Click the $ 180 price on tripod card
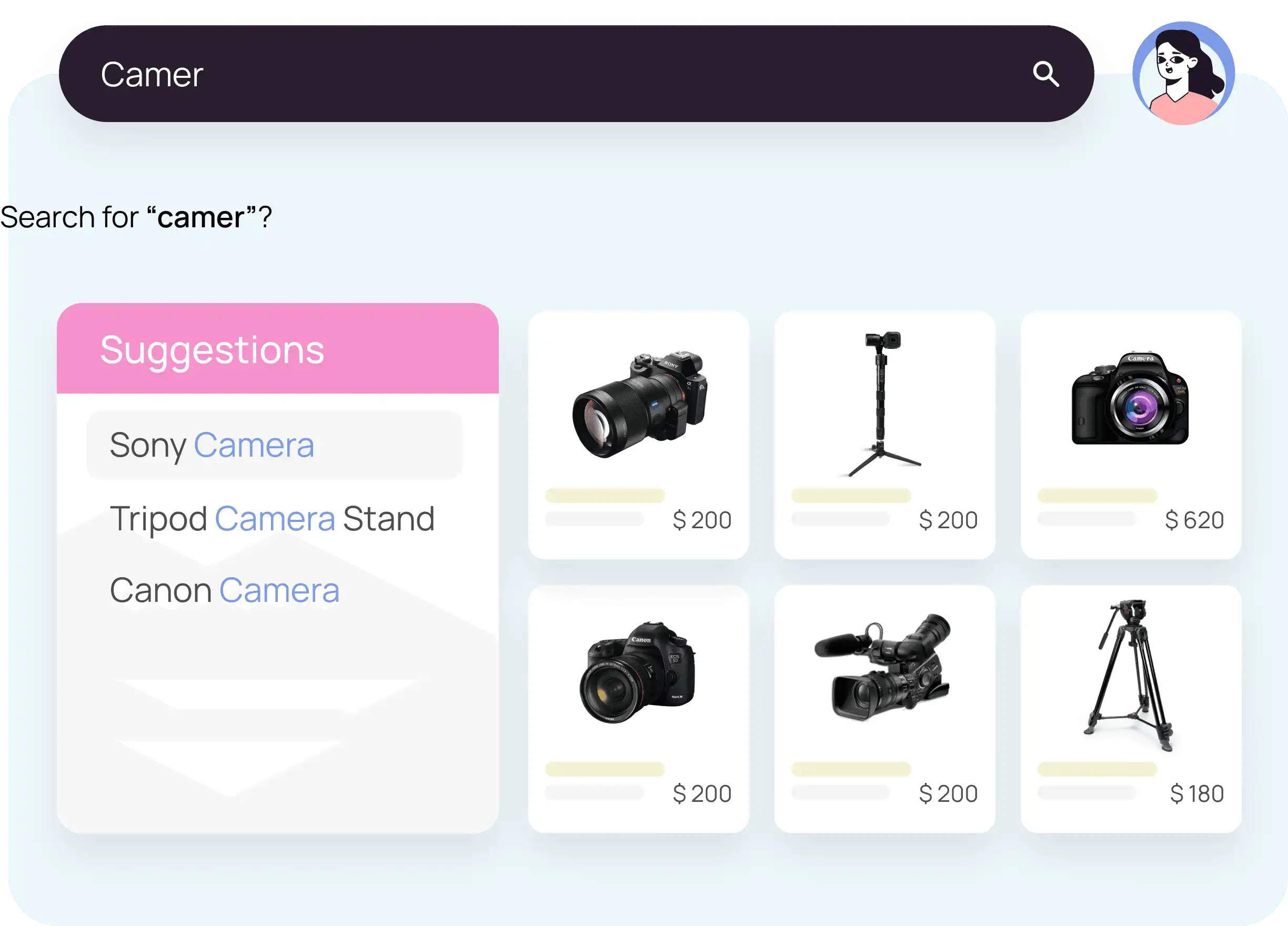This screenshot has height=926, width=1288. click(x=1196, y=794)
